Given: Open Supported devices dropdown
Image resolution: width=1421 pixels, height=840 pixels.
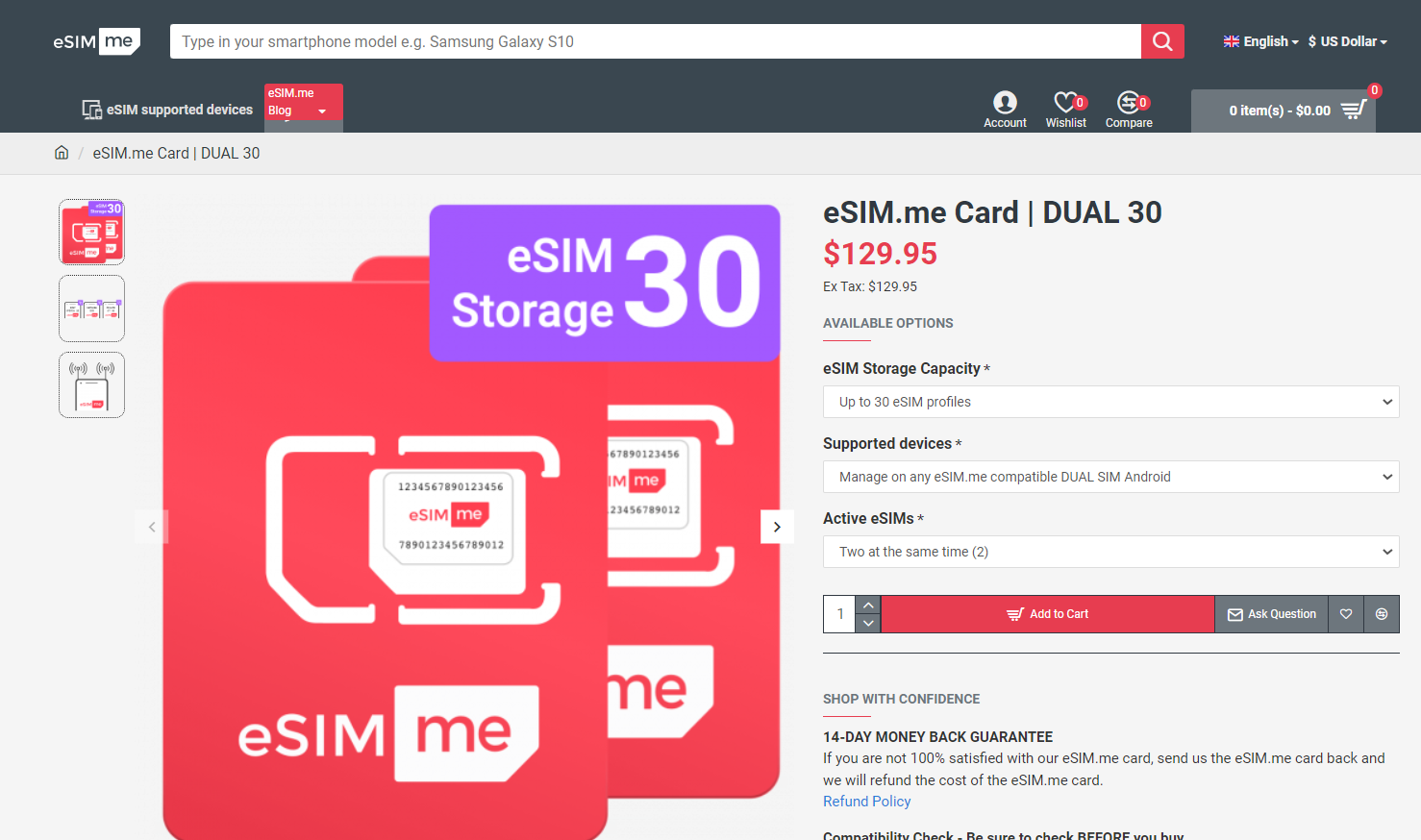Looking at the screenshot, I should [1110, 477].
